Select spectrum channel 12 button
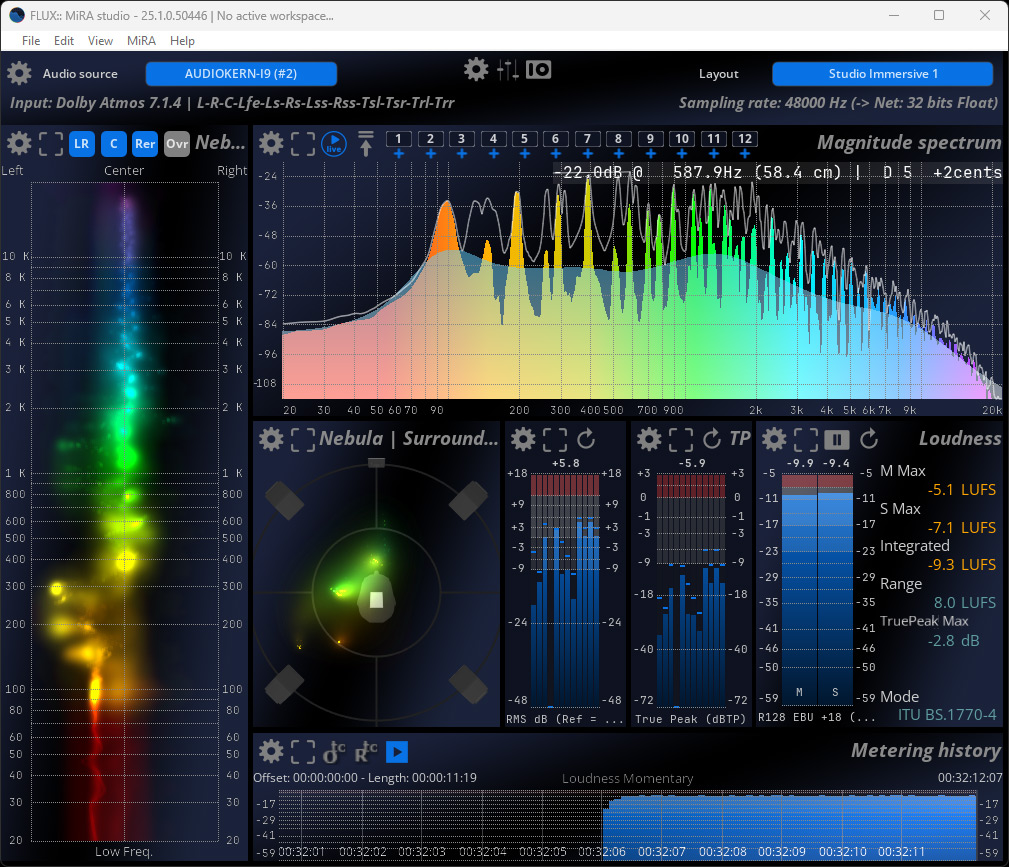Screen dimensions: 1009x867 click(745, 138)
